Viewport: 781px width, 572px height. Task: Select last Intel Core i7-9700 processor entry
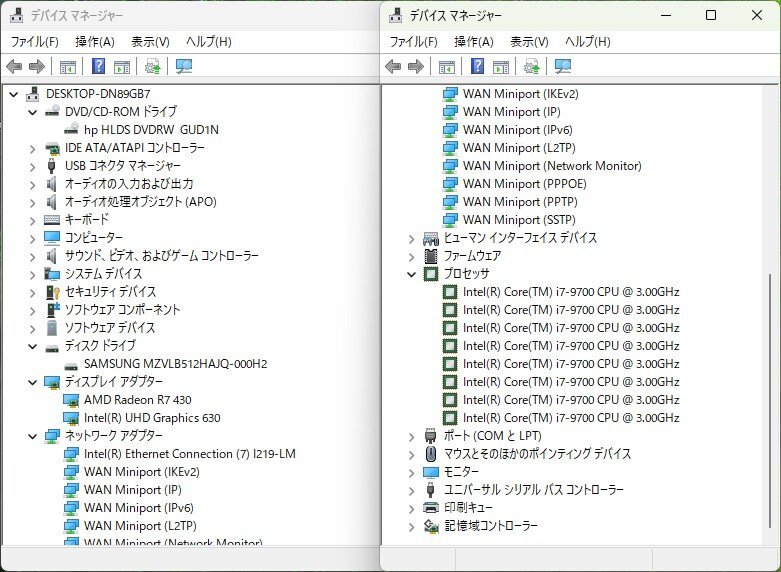pos(571,418)
